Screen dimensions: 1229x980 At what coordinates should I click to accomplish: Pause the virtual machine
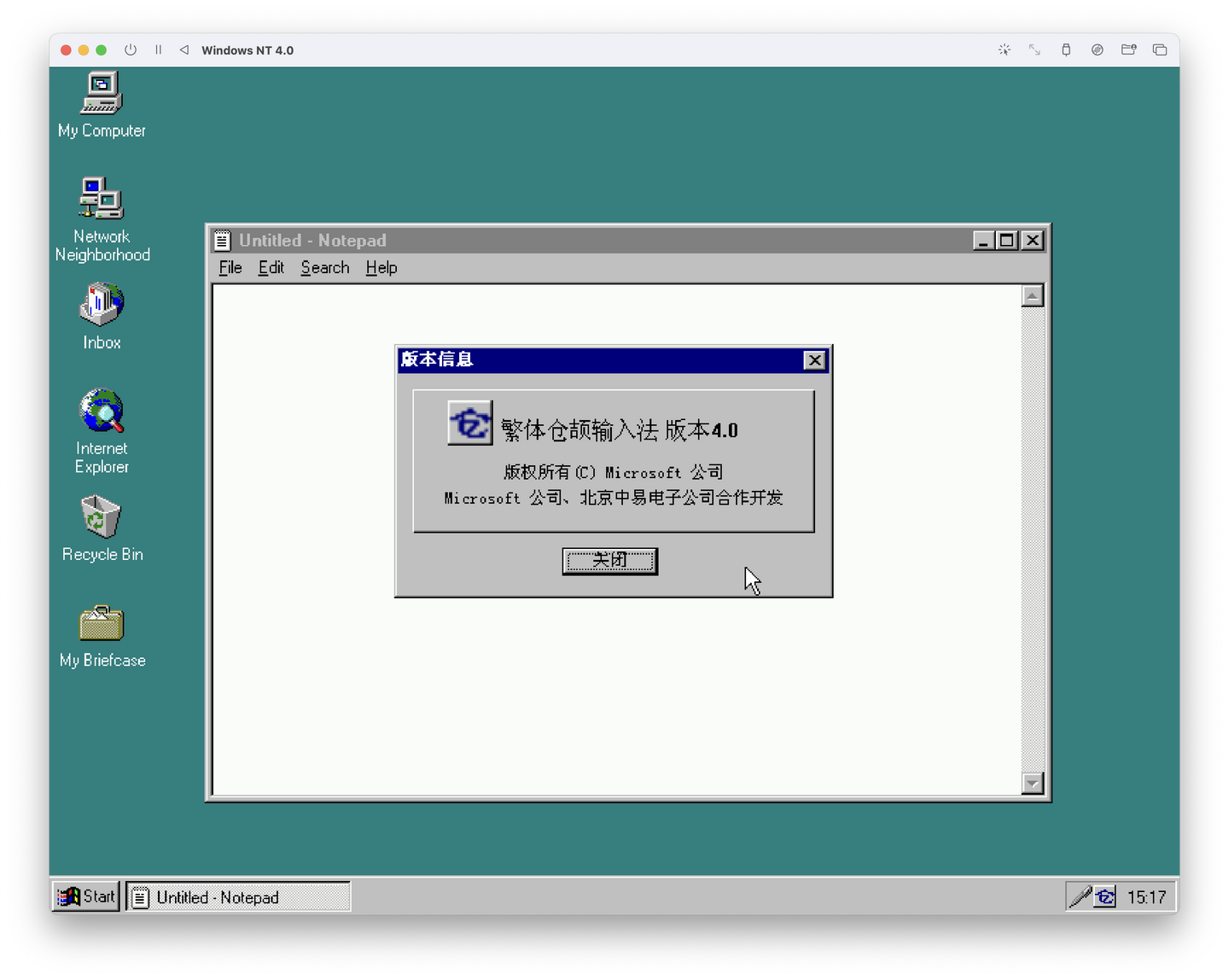click(158, 50)
